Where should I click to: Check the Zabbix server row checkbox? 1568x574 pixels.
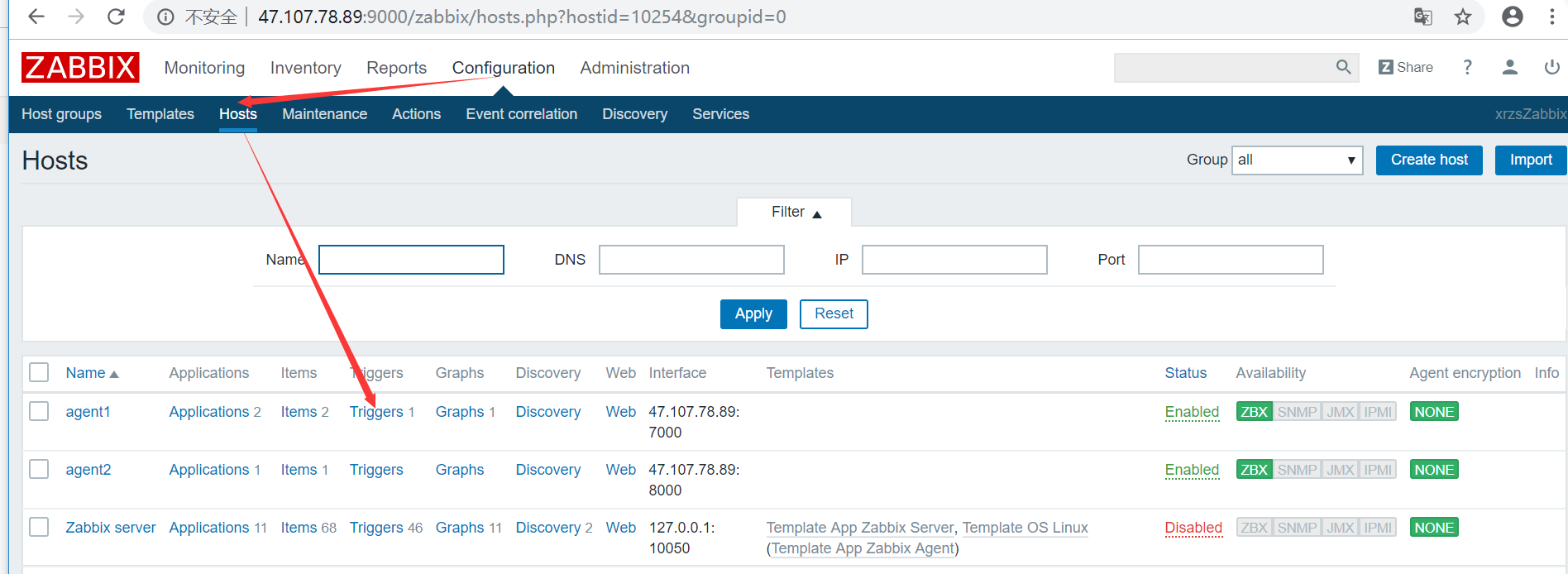(39, 527)
